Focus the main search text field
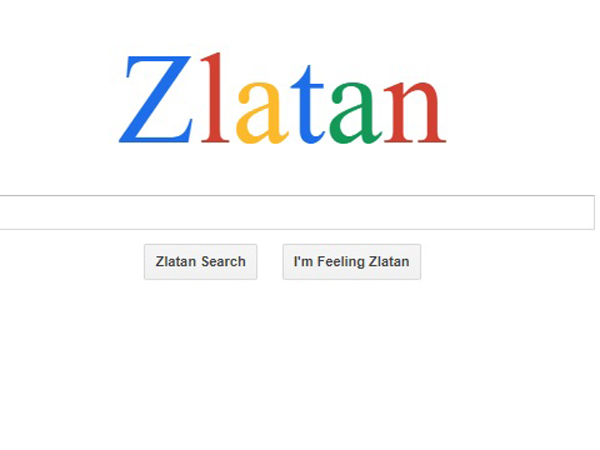Screen dimensions: 600x450 tap(297, 212)
